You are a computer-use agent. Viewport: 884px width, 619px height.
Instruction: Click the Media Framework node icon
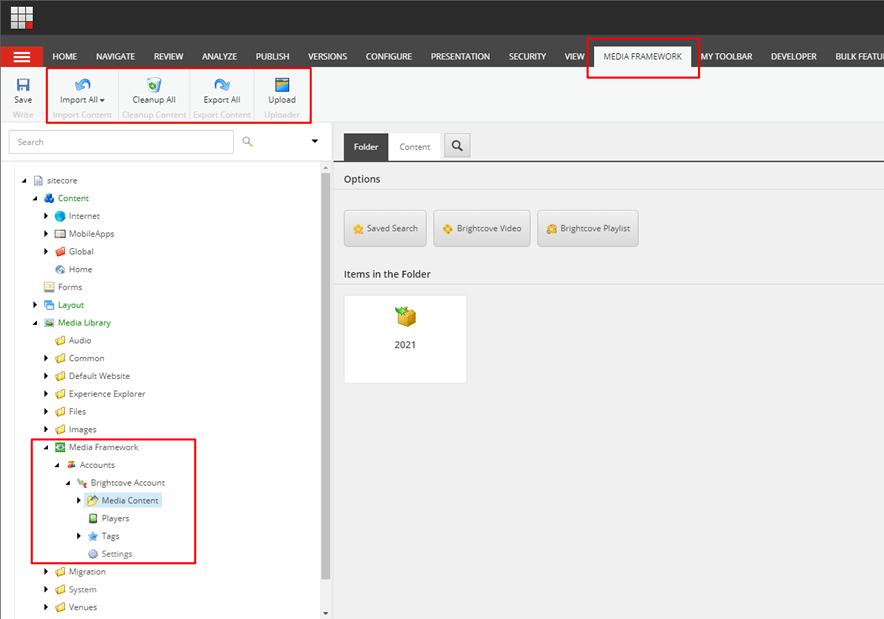(x=60, y=447)
